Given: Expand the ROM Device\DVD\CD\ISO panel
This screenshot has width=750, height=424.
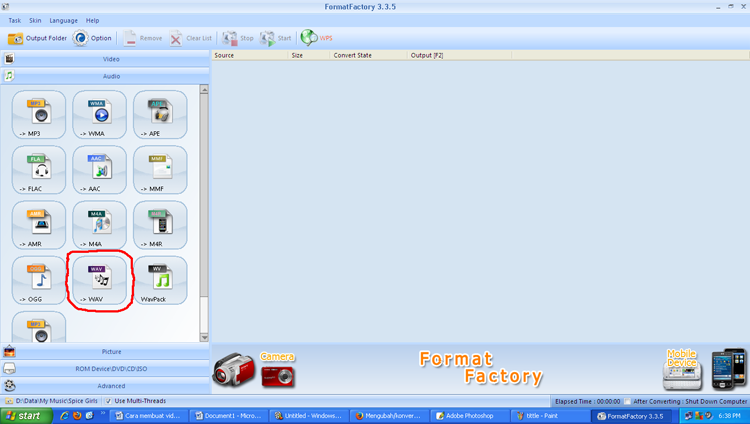Looking at the screenshot, I should click(105, 369).
